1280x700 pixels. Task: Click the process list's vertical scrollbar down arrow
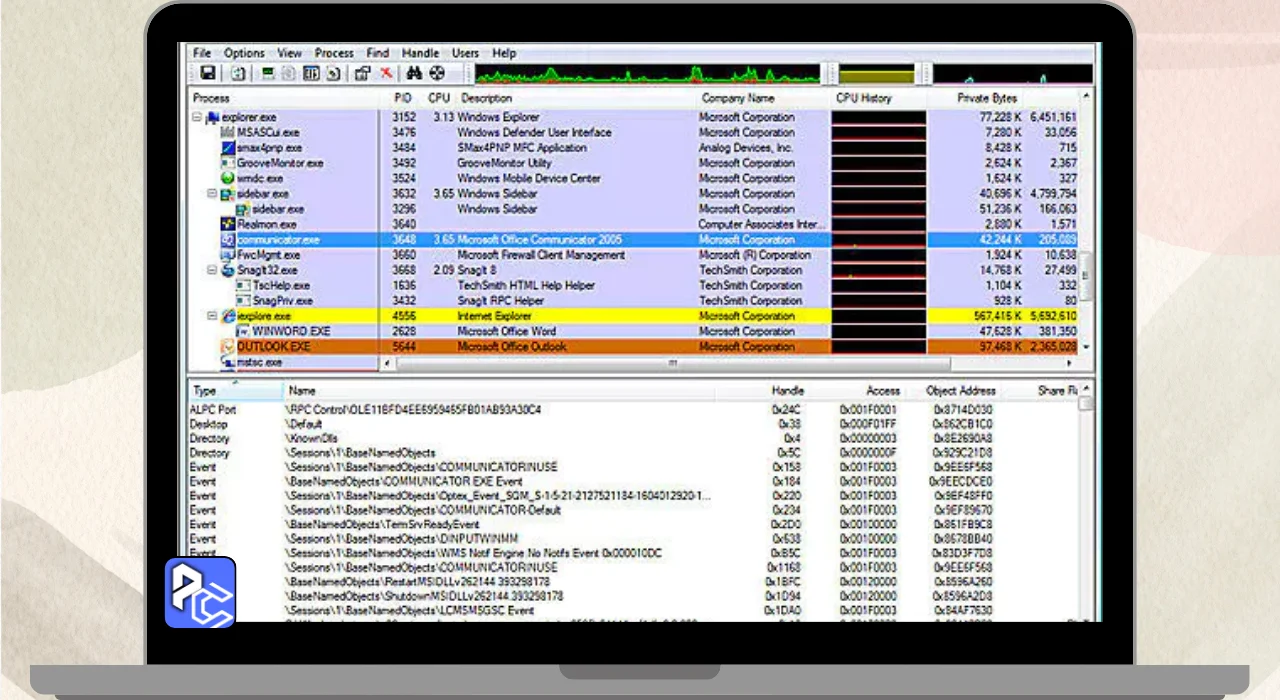point(1087,347)
